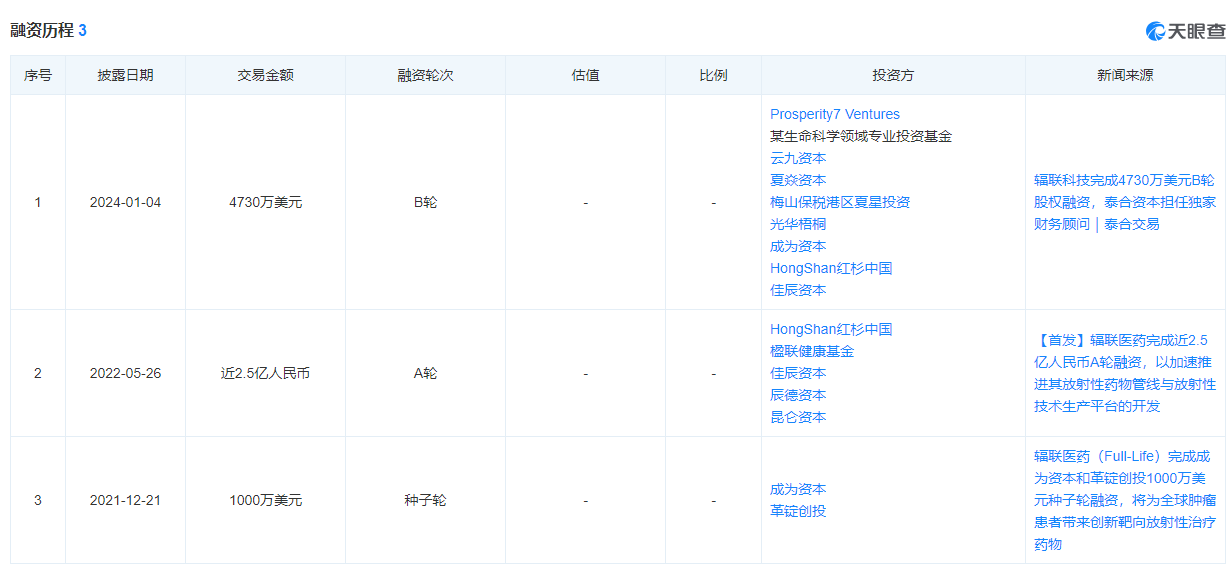Click HongShan红杉中国 in the B轮 row
The image size is (1231, 575).
[830, 268]
